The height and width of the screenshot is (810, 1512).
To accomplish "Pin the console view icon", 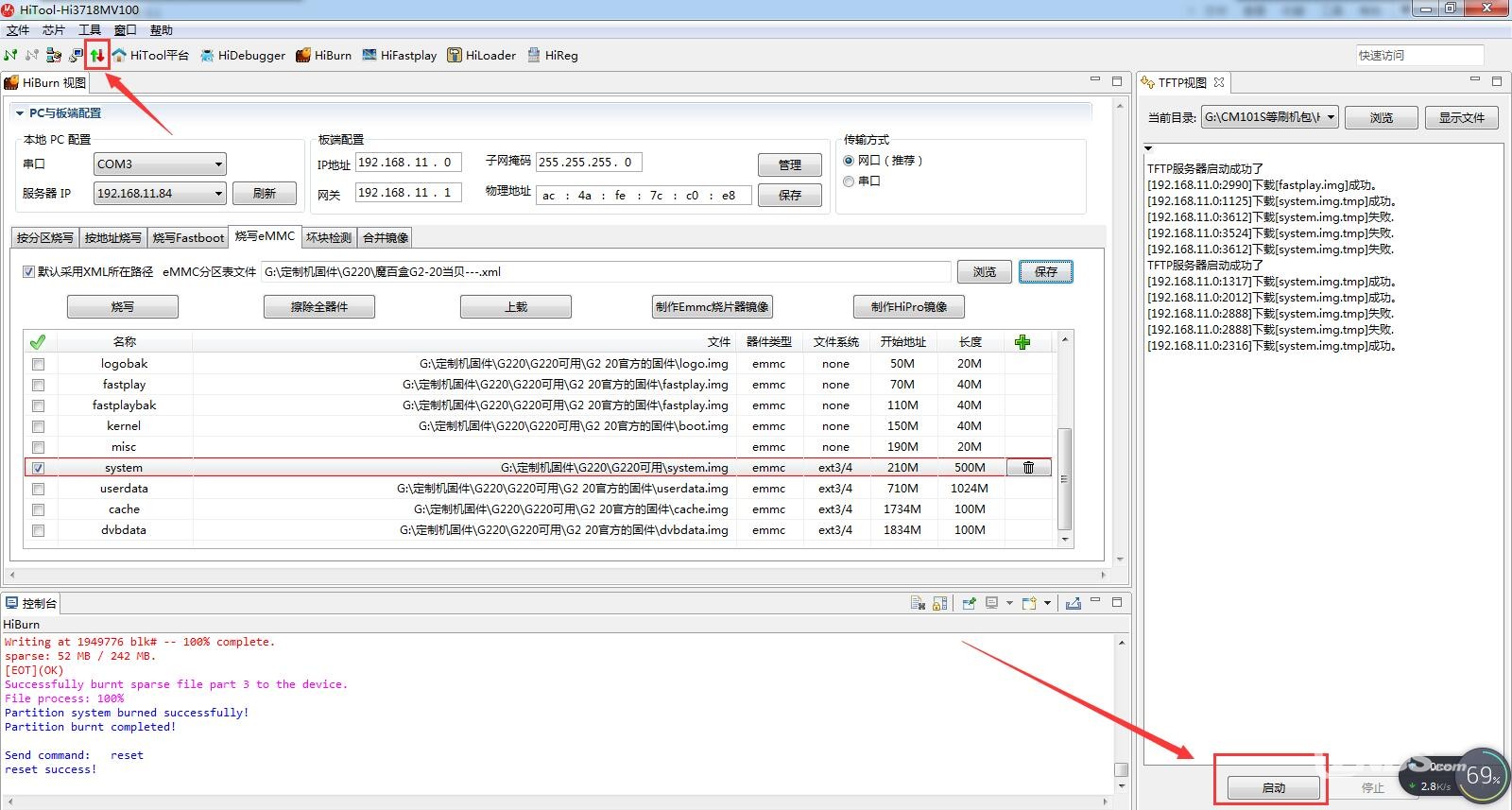I will [x=969, y=603].
